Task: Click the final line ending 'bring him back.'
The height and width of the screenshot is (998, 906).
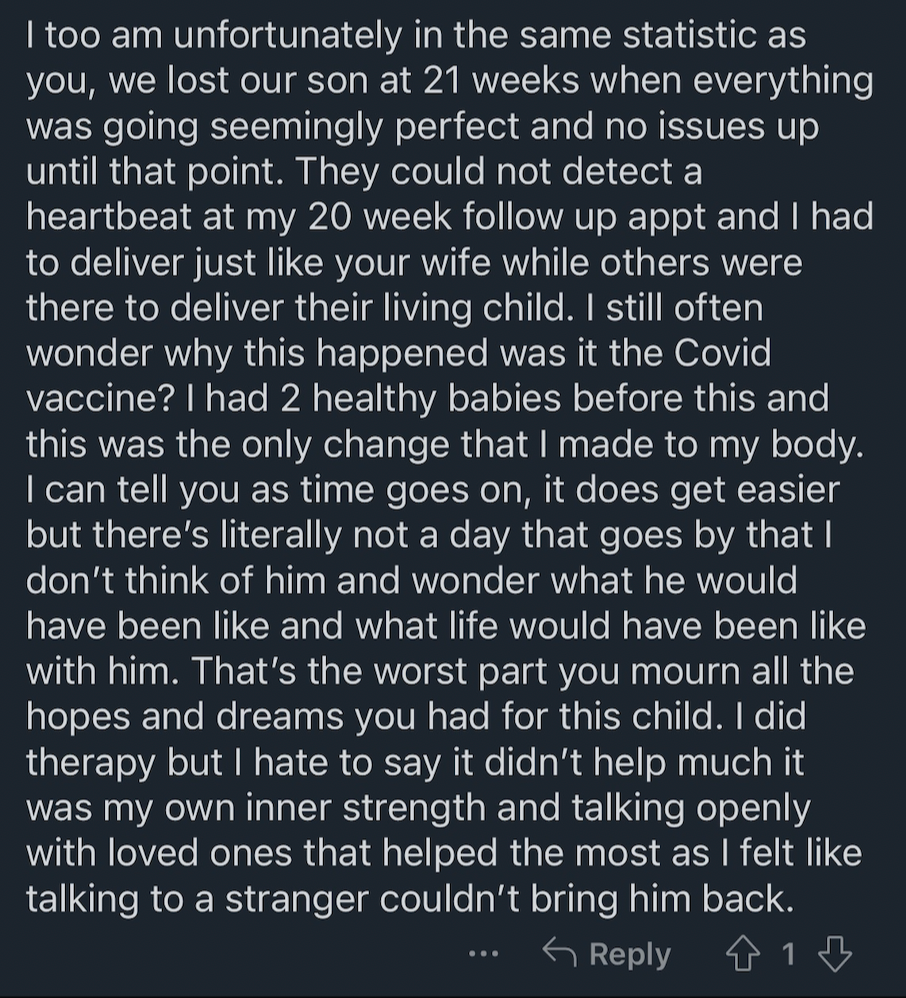Action: (x=411, y=899)
